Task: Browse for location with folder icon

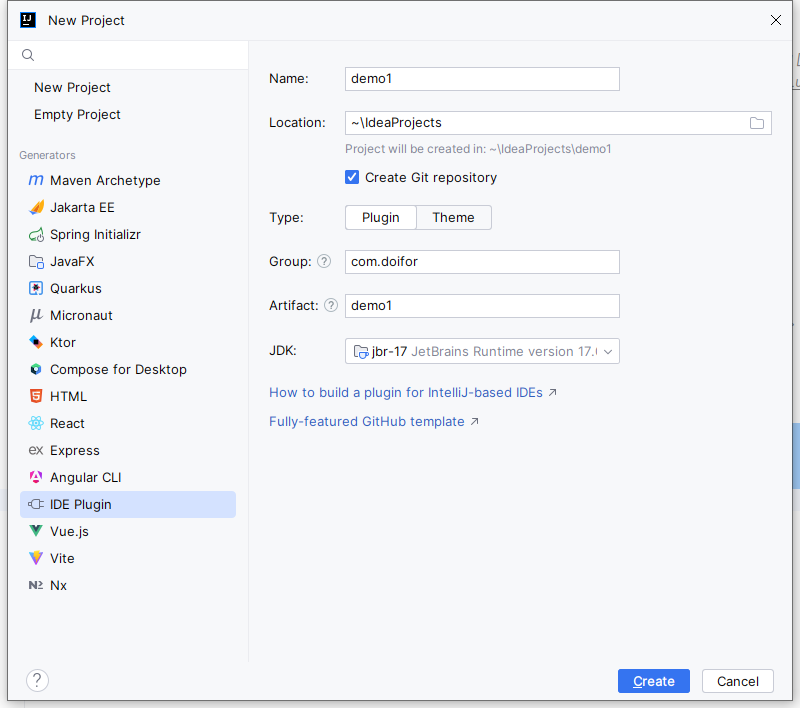Action: (x=757, y=123)
